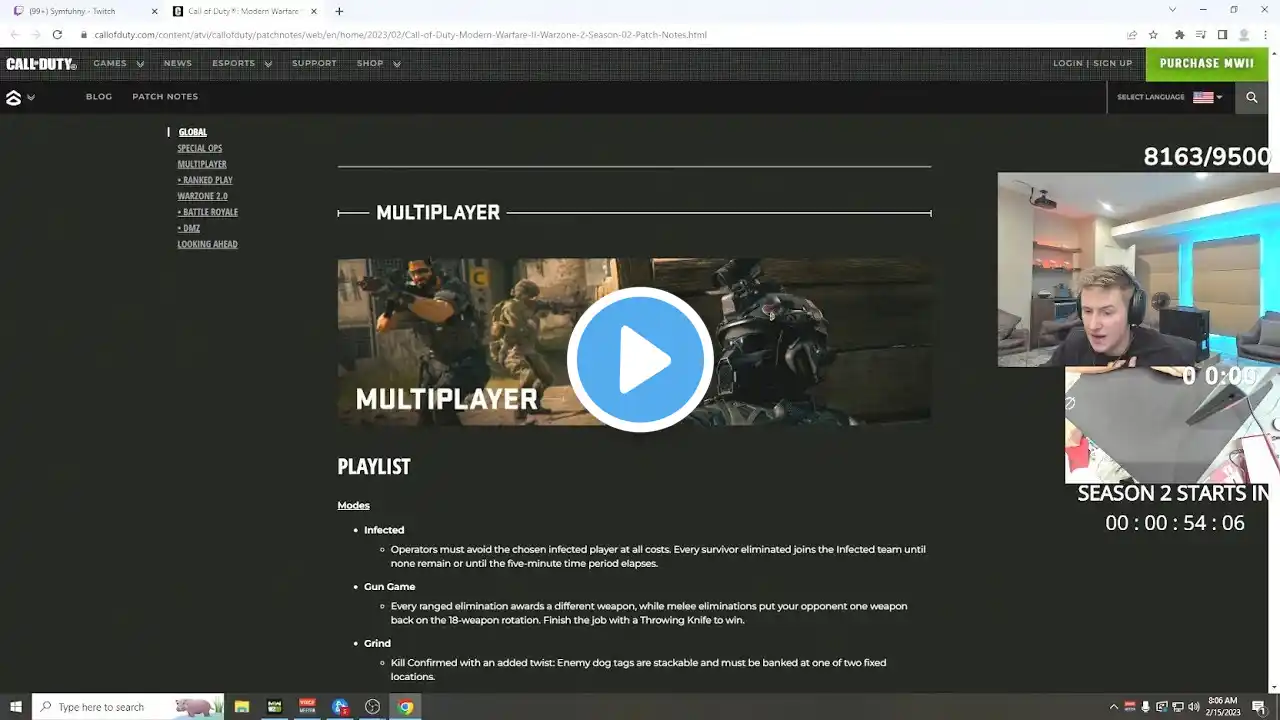Jump to Warzone 2.0 in the sidebar

pyautogui.click(x=203, y=196)
